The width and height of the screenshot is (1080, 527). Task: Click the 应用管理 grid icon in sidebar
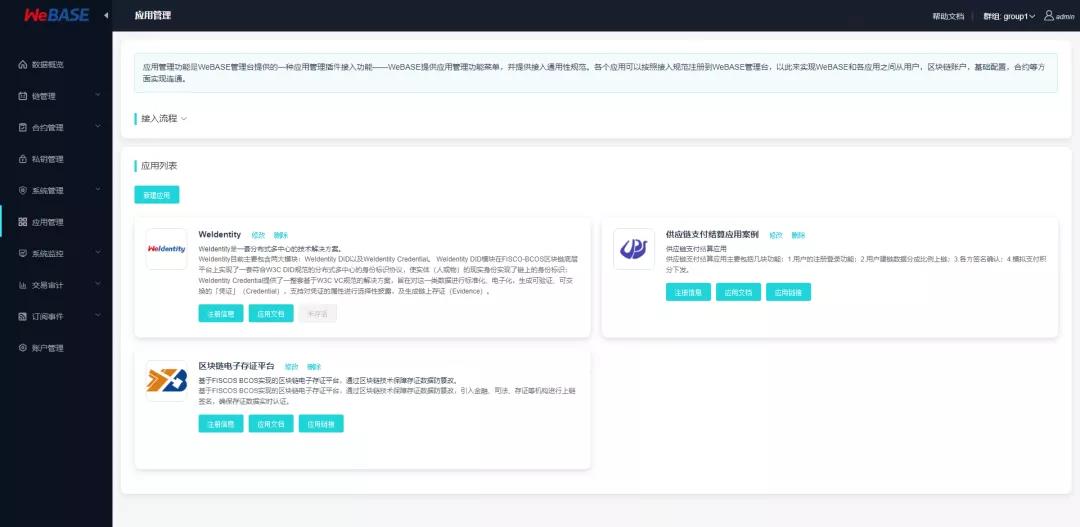[x=23, y=222]
